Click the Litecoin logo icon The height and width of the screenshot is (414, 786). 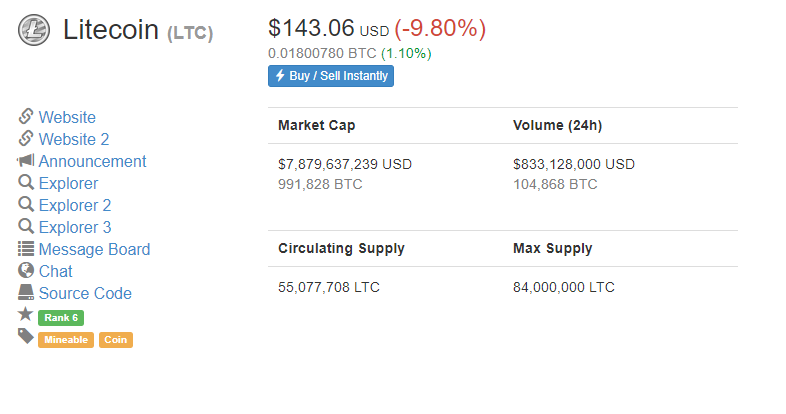pyautogui.click(x=34, y=30)
